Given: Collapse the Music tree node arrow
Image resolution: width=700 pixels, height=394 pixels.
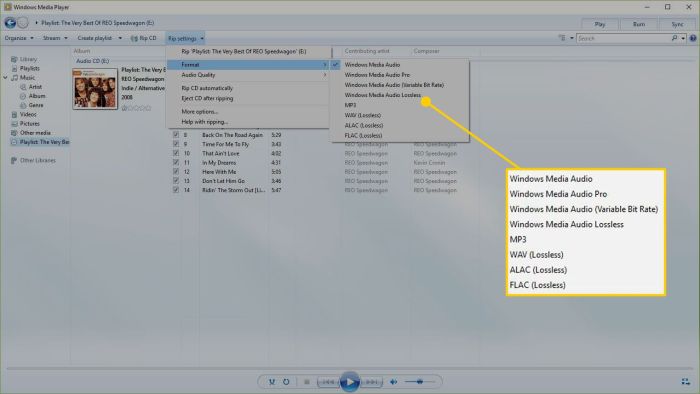Looking at the screenshot, I should 5,78.
